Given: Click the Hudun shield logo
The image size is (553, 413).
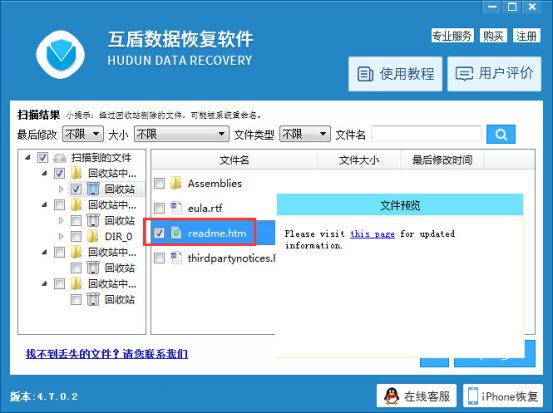Looking at the screenshot, I should point(61,55).
